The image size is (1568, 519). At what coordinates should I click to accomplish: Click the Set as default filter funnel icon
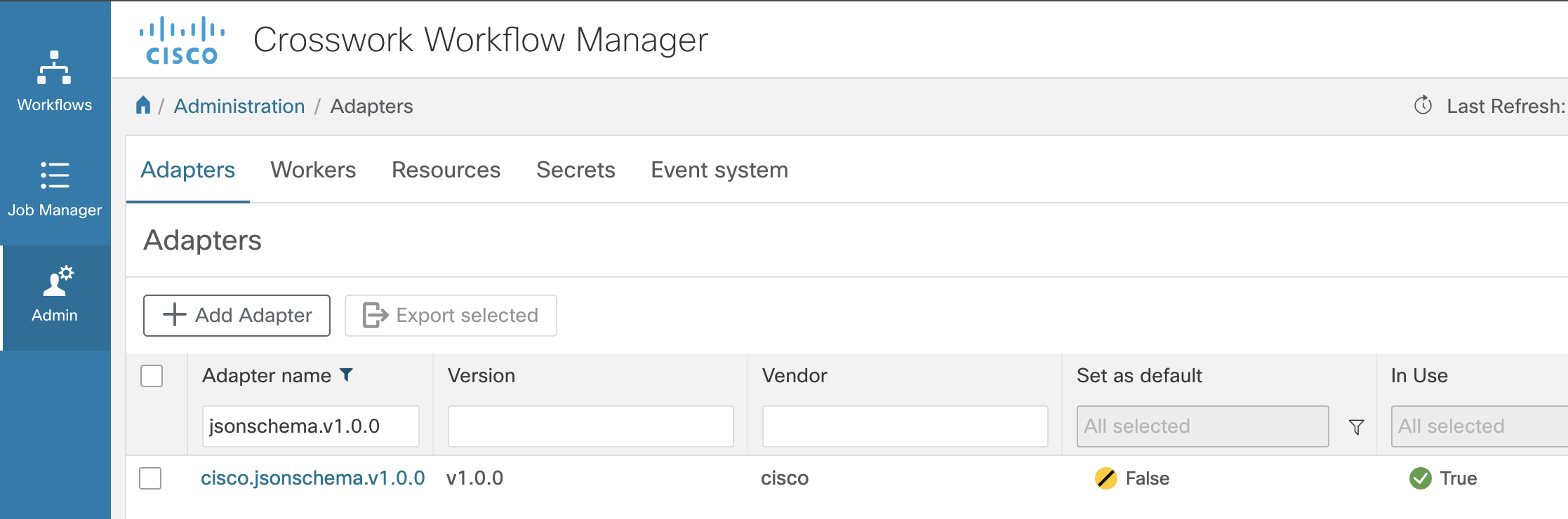(1356, 426)
